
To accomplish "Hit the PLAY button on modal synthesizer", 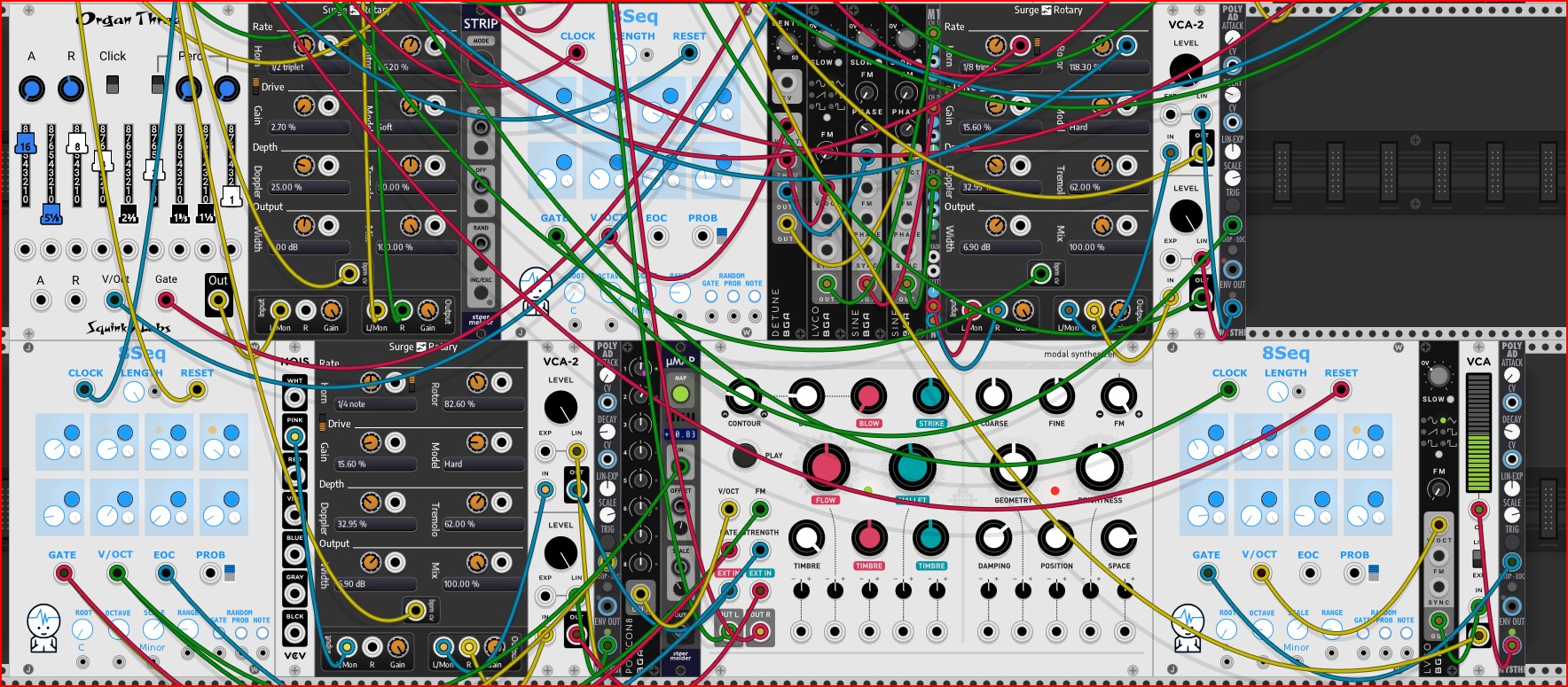I will click(x=745, y=457).
